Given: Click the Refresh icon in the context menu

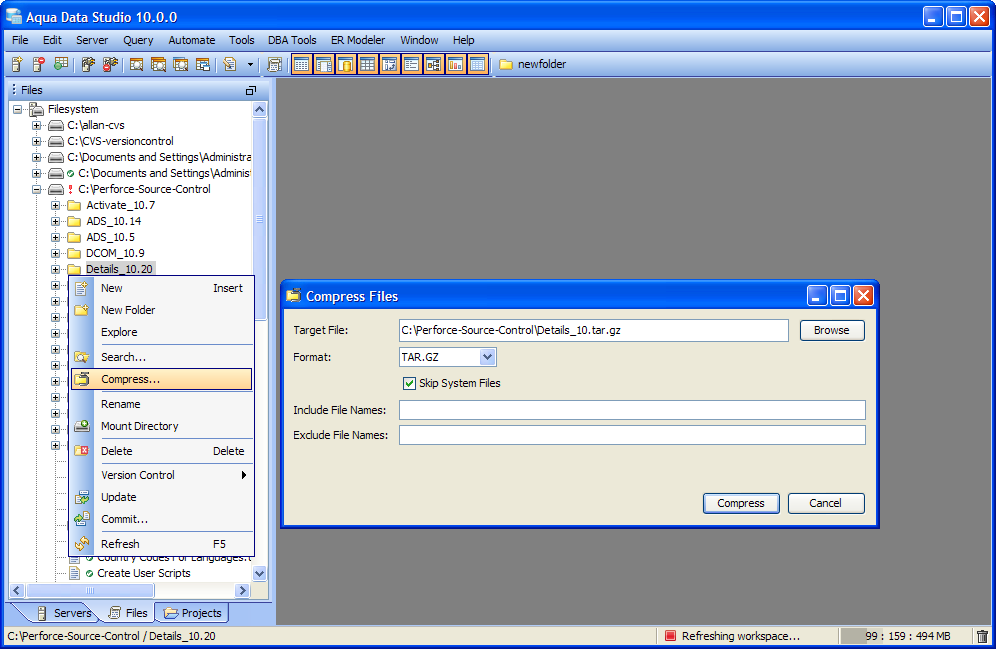Looking at the screenshot, I should pos(82,544).
